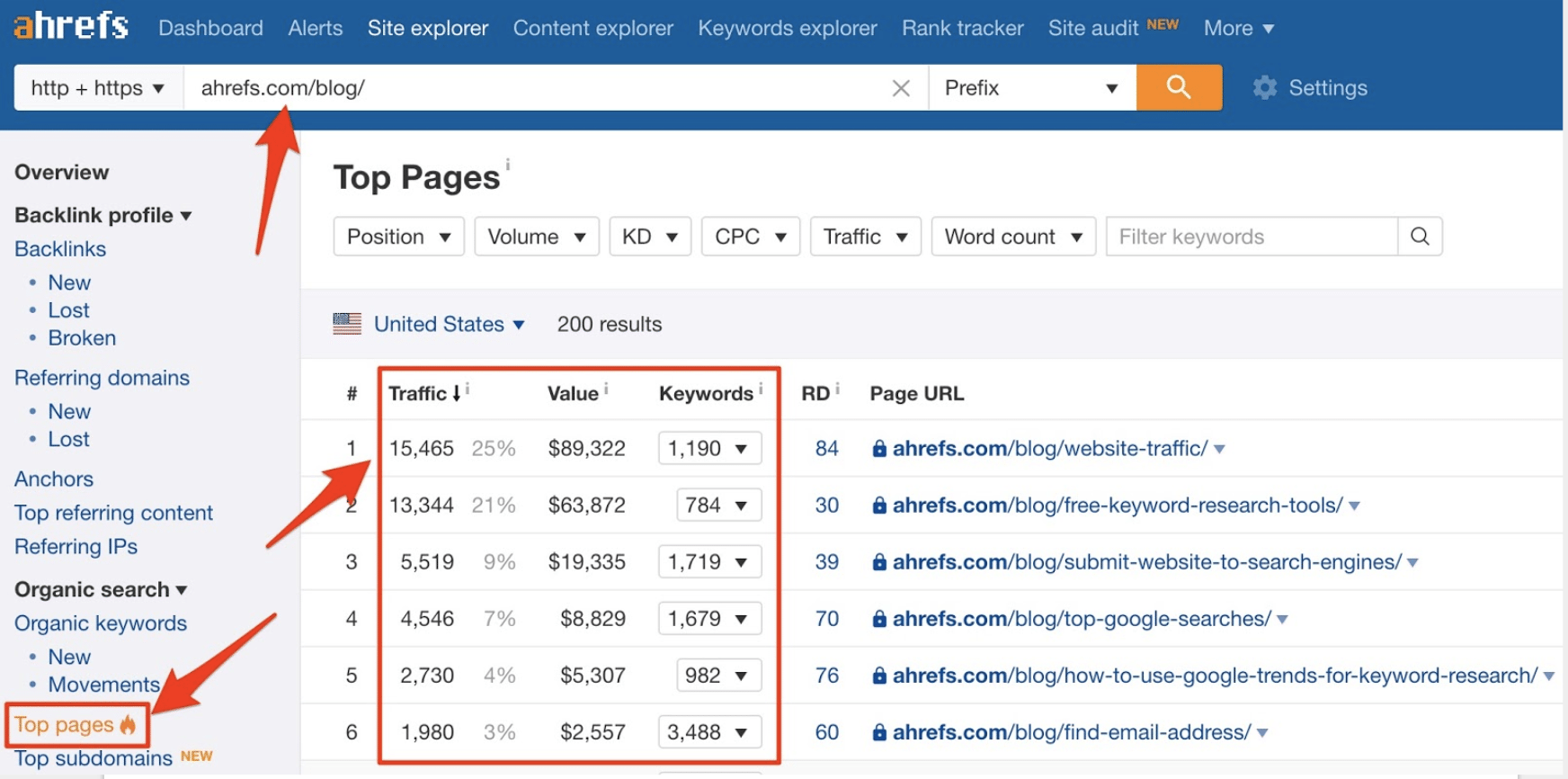Open the CPC filter dropdown
1568x779 pixels.
tap(751, 236)
